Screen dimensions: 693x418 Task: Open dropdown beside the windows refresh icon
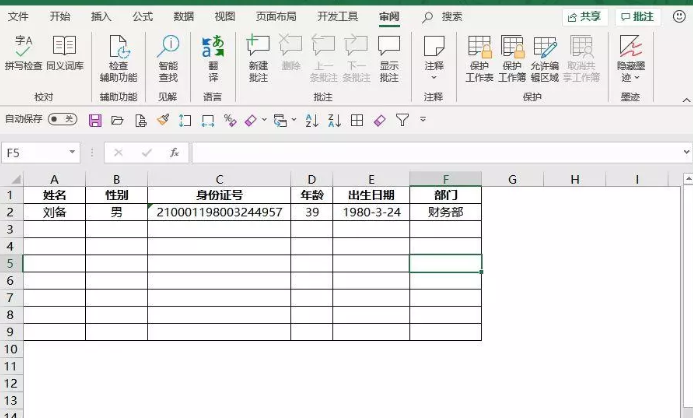294,120
